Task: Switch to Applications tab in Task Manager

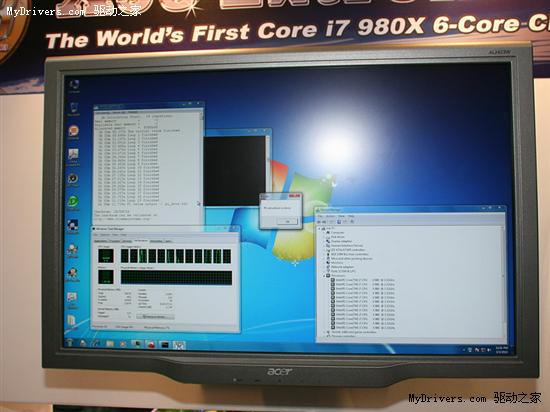Action: [101, 241]
